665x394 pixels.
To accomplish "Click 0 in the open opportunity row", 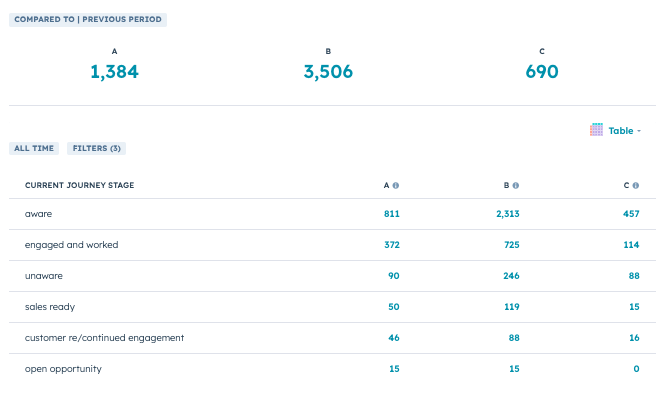I will (637, 369).
